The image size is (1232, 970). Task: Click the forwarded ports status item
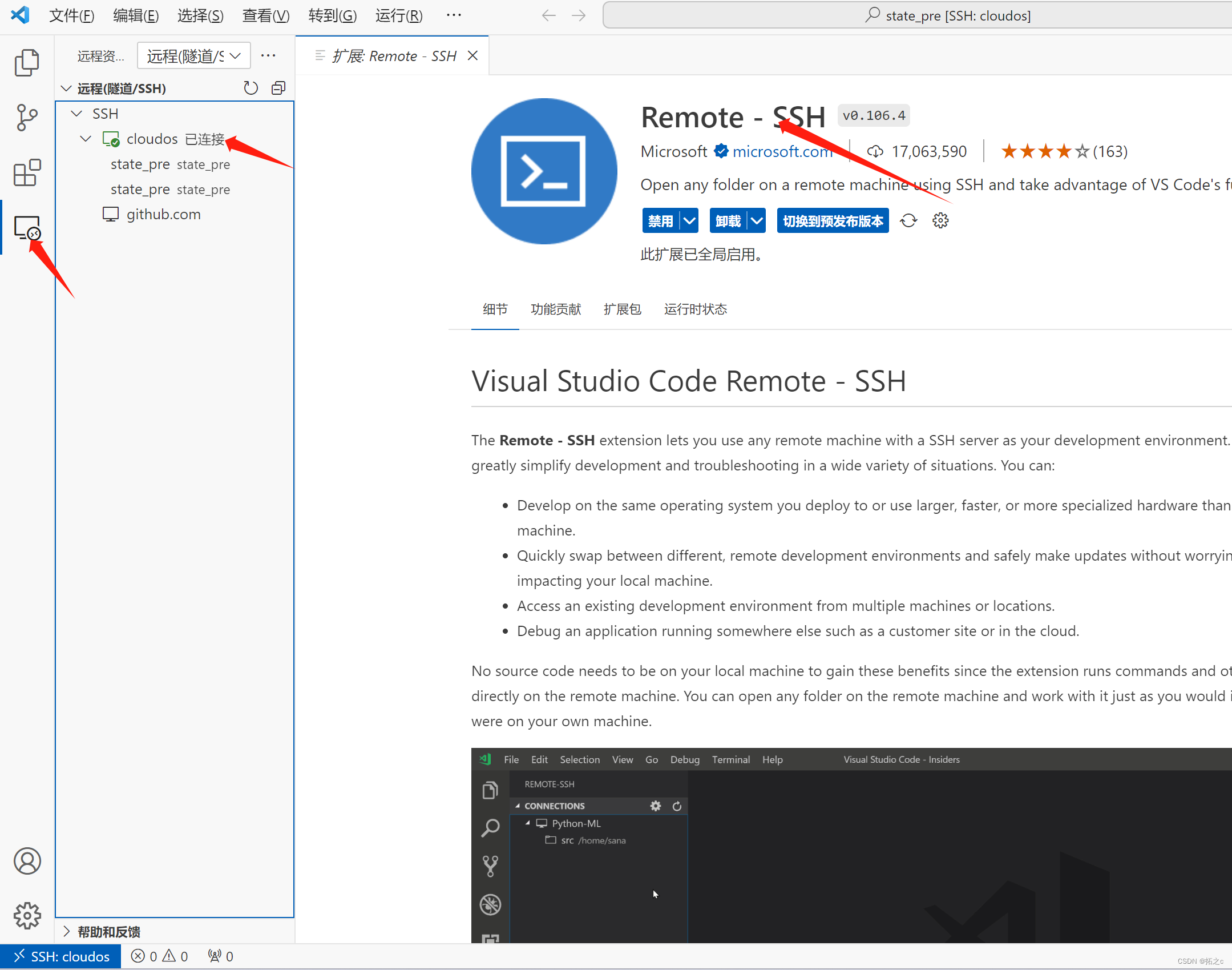click(x=220, y=956)
